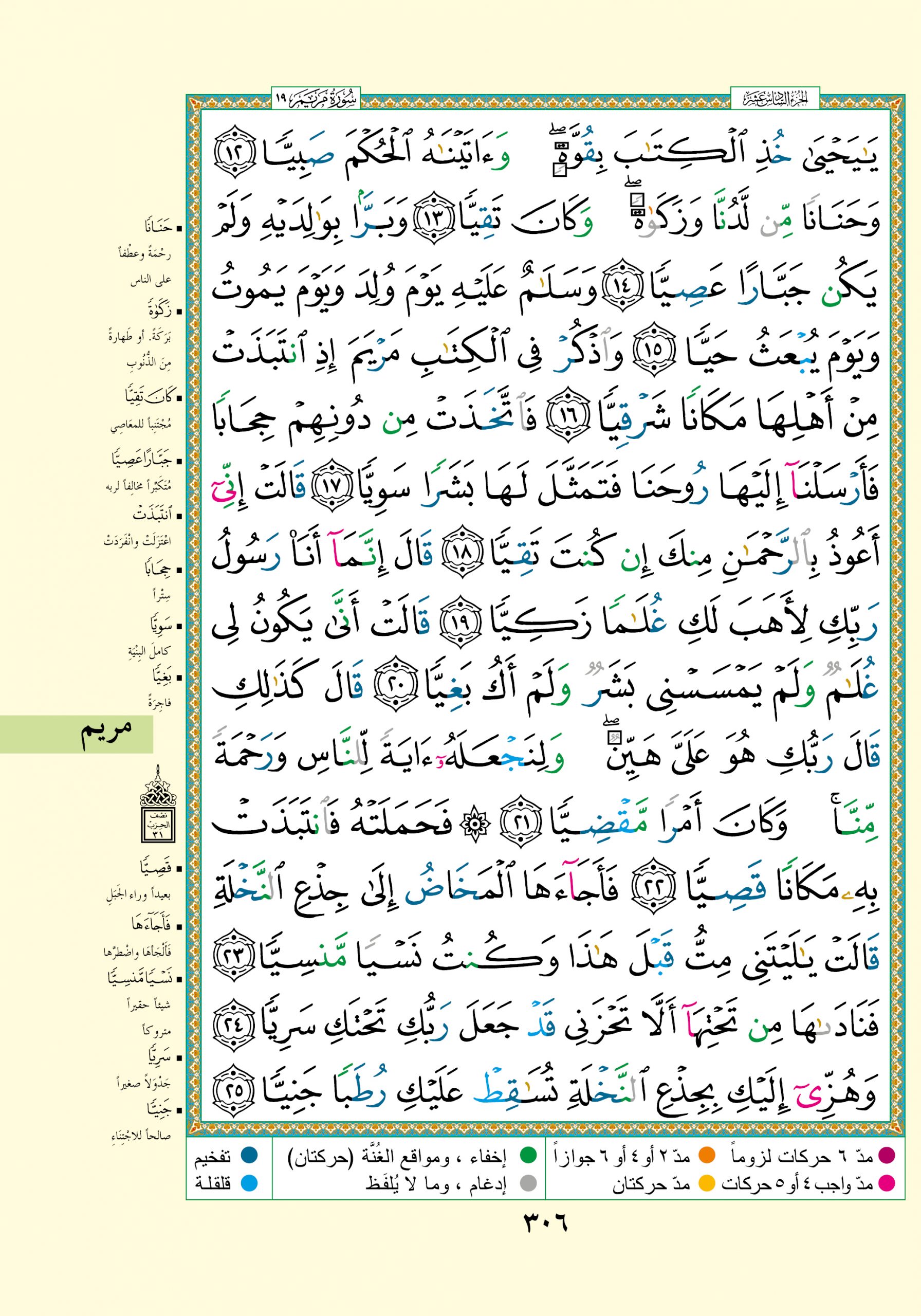Select the light blue قلقلة color dot
This screenshot has height=1316, width=921.
point(248,1183)
